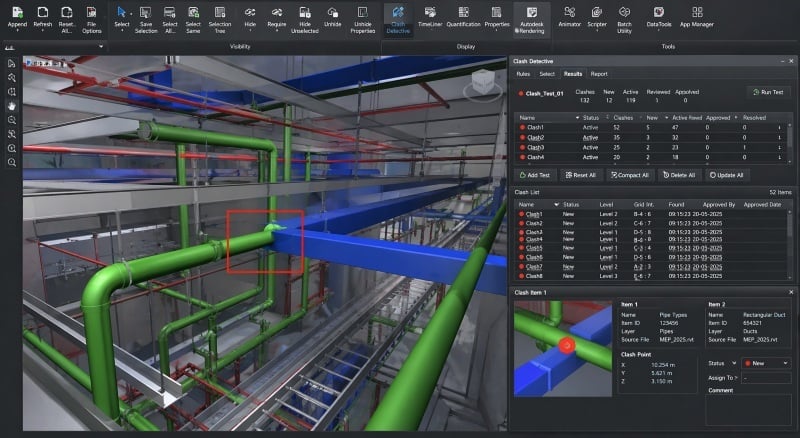The width and height of the screenshot is (800, 438).
Task: Select the pan hand navigation tool
Action: [x=12, y=106]
